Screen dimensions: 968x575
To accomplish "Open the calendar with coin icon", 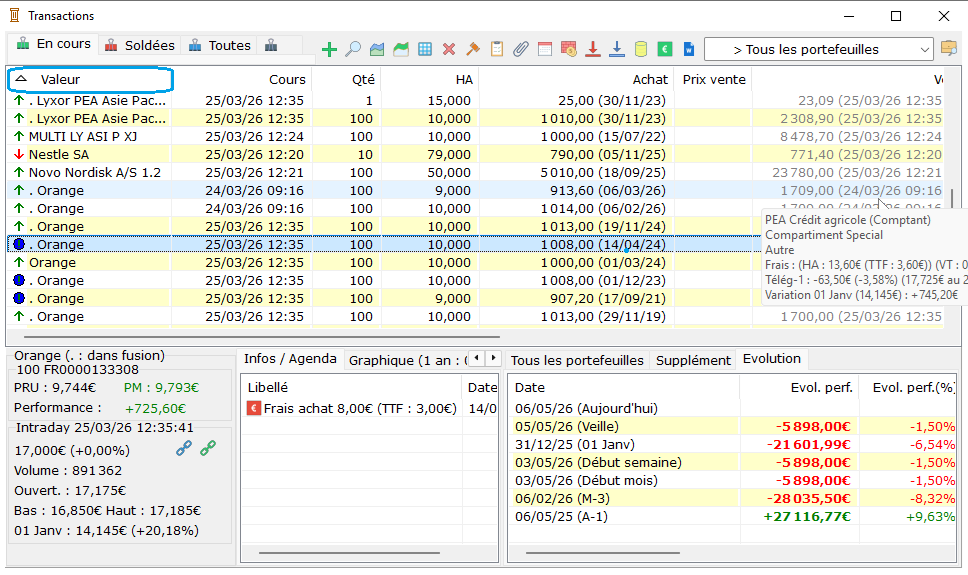I will [569, 49].
